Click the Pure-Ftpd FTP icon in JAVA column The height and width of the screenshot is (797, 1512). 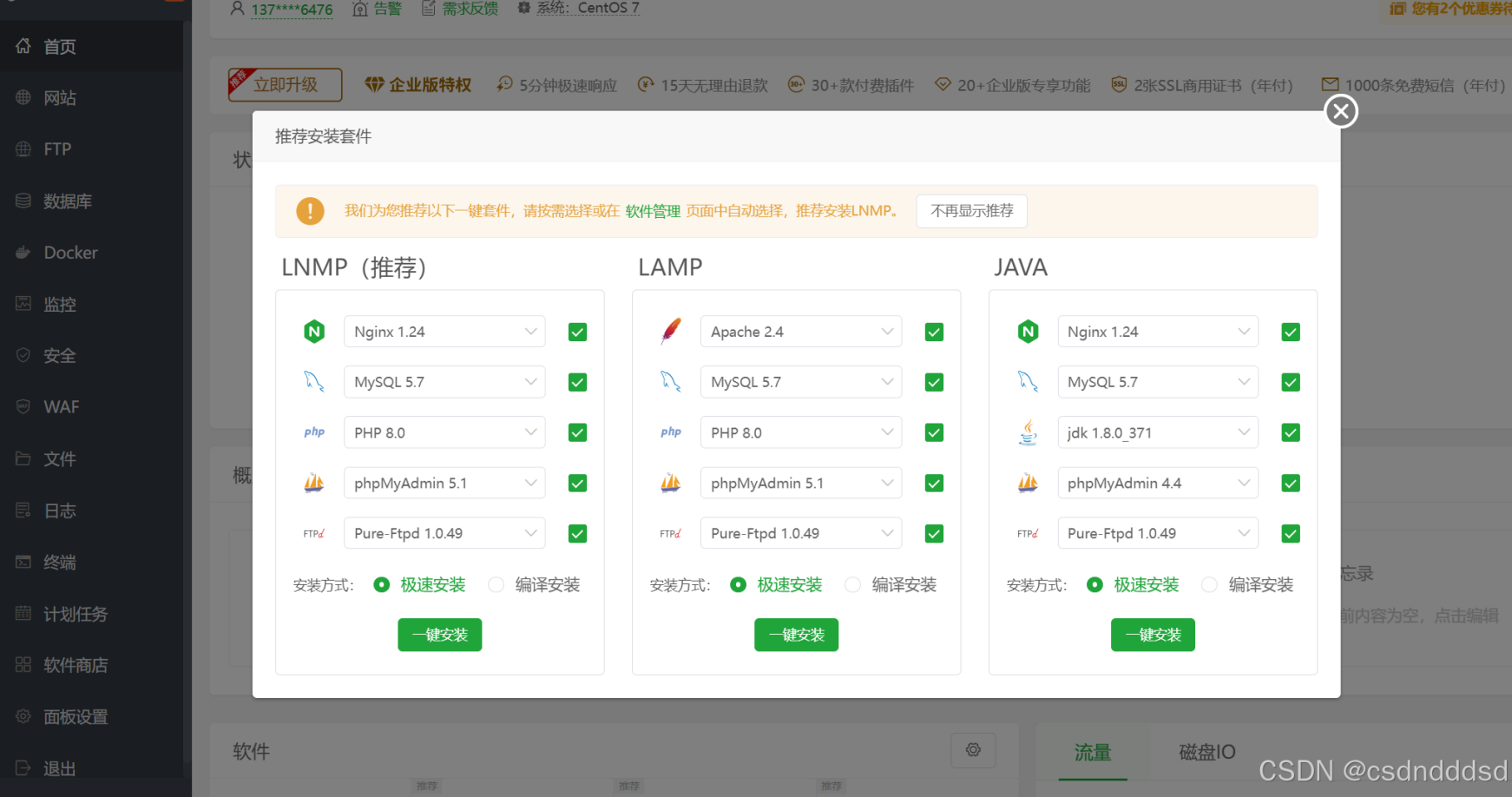(x=1028, y=533)
